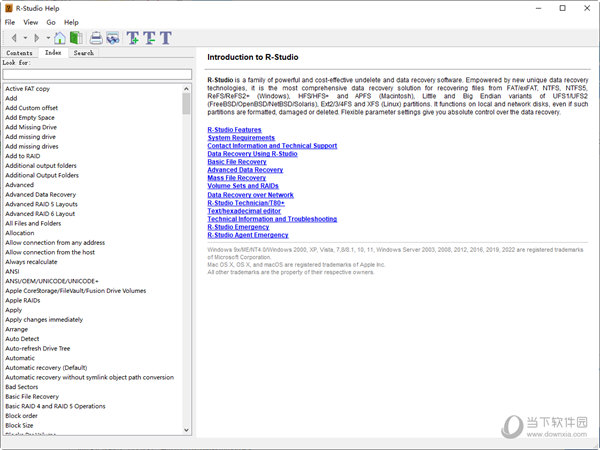The height and width of the screenshot is (450, 600).
Task: Click the Forward navigation arrow
Action: (35, 38)
